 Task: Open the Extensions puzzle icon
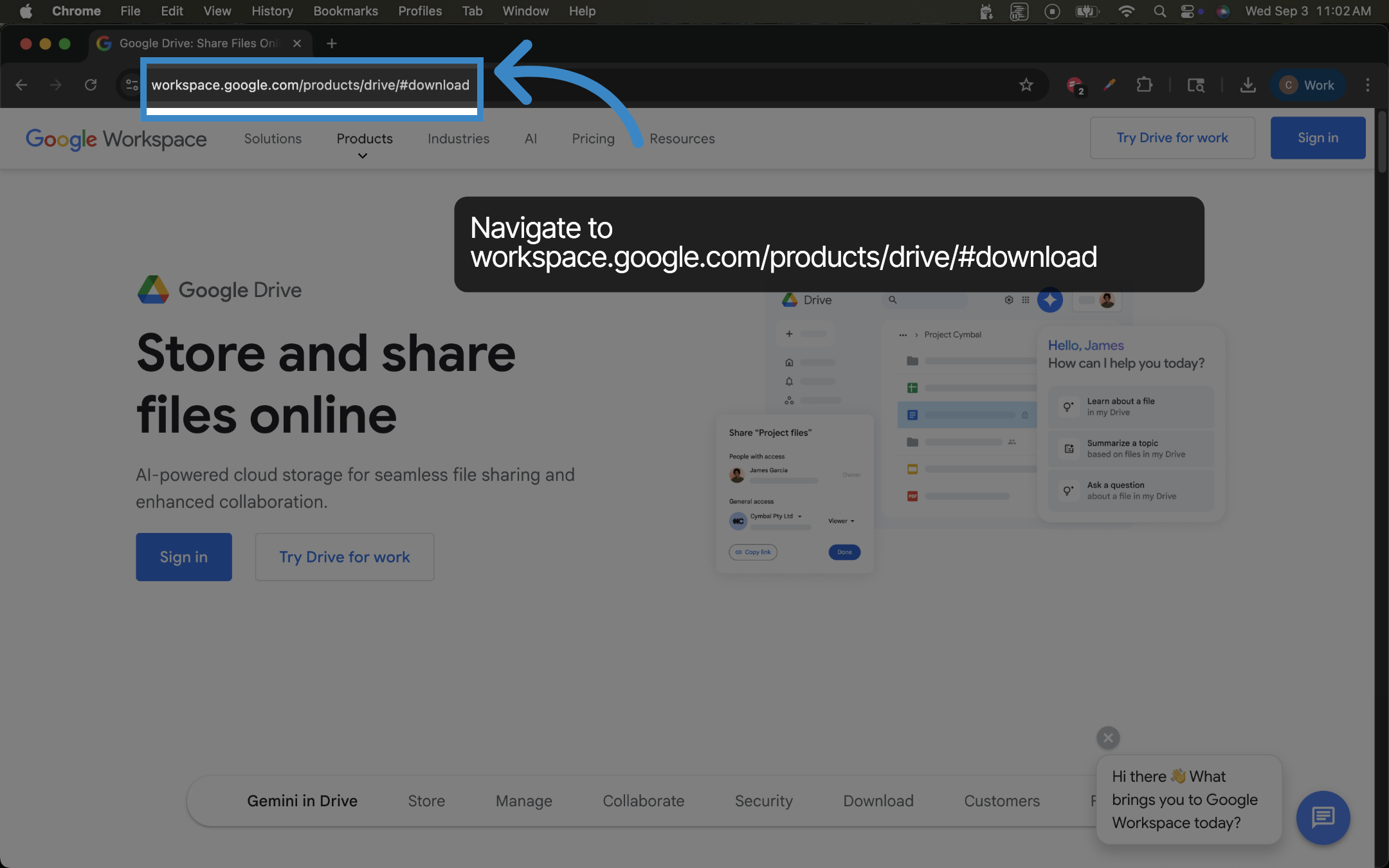[1144, 85]
